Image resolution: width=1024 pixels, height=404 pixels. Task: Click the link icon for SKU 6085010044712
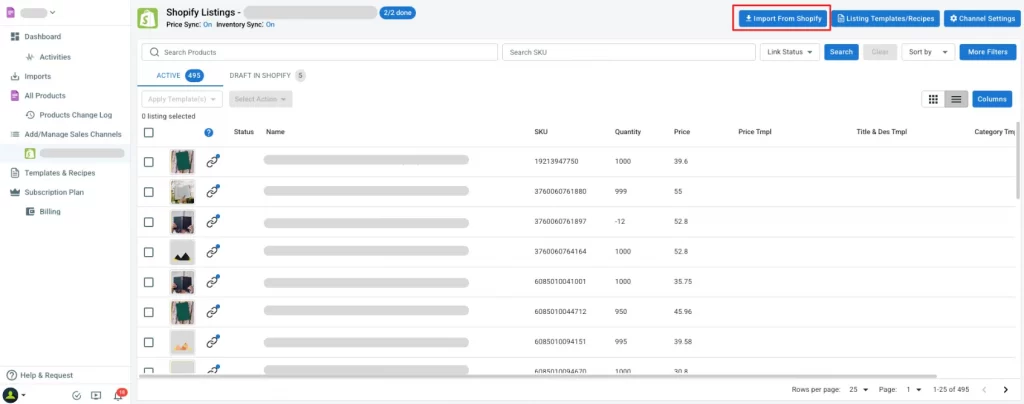212,312
